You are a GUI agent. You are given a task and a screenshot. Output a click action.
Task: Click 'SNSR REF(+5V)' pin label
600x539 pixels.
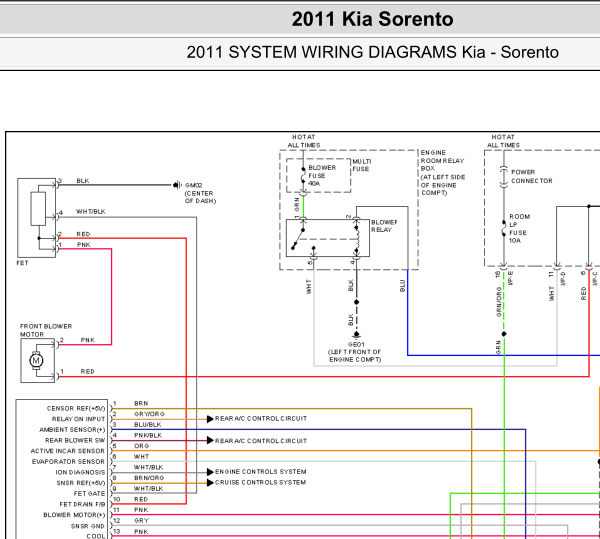click(x=81, y=483)
